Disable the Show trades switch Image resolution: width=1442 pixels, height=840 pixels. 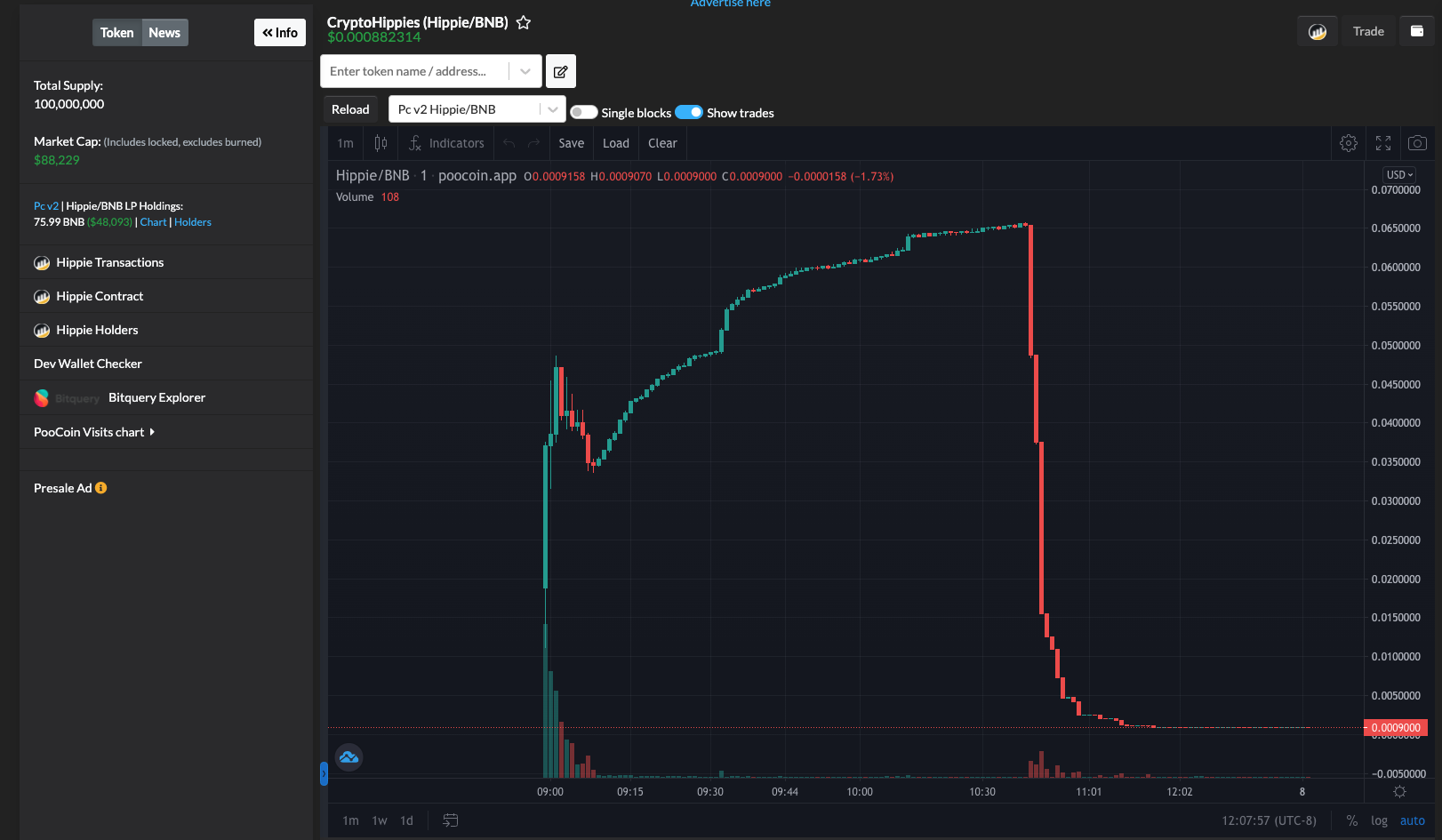[x=689, y=112]
